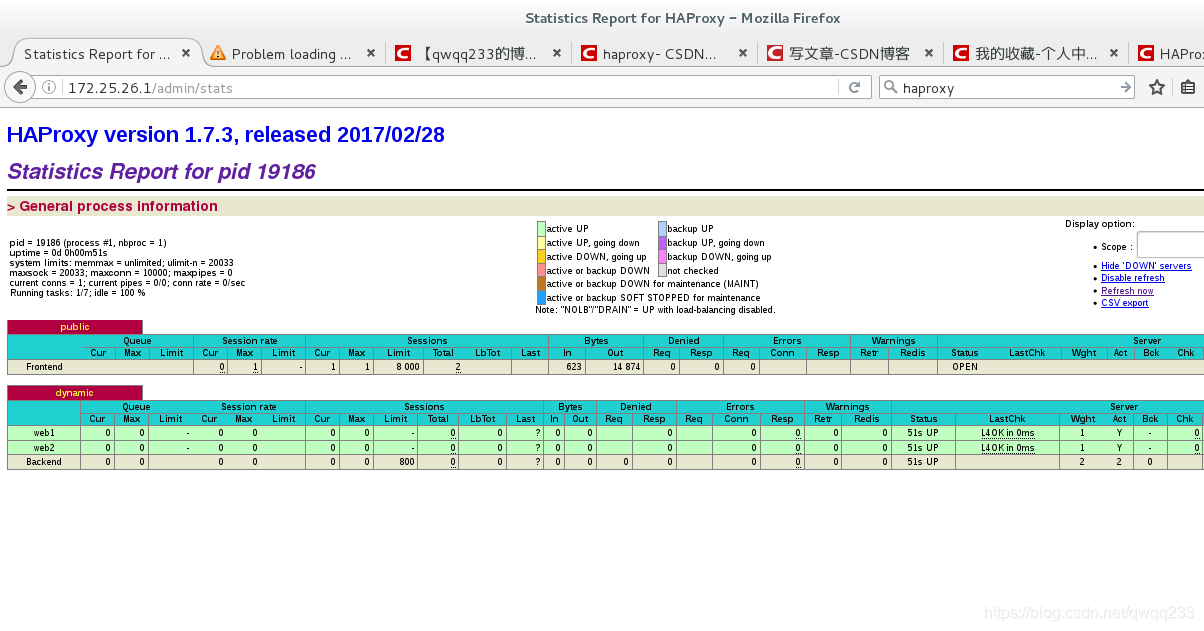Open the bookmarks list icon
The image size is (1204, 631).
pos(1188,88)
